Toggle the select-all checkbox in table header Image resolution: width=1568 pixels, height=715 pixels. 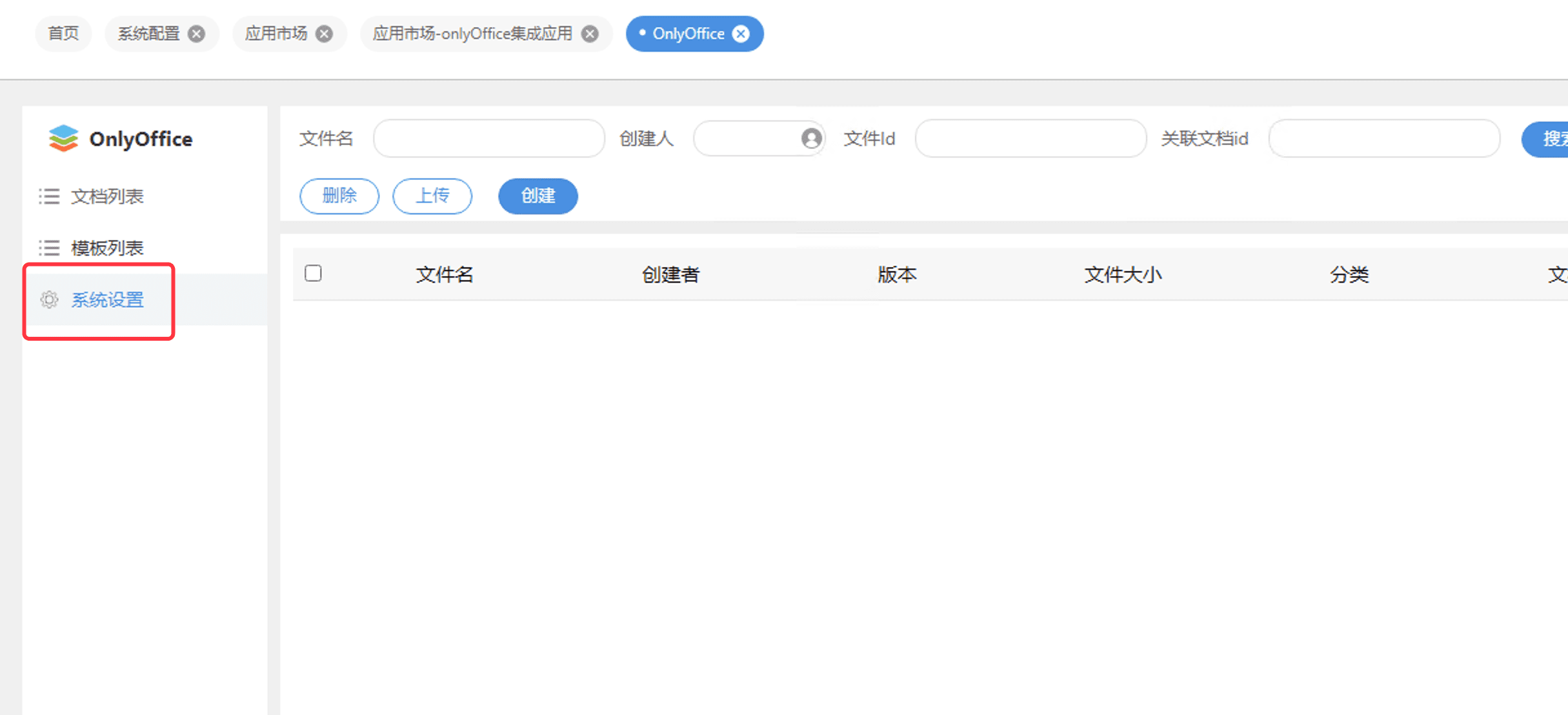pyautogui.click(x=313, y=274)
